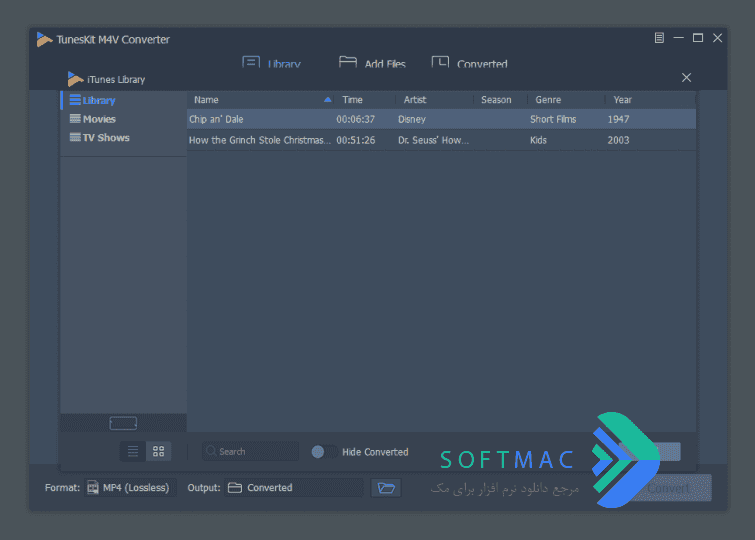Open the Converted history icon
The image size is (755, 540).
click(x=440, y=62)
